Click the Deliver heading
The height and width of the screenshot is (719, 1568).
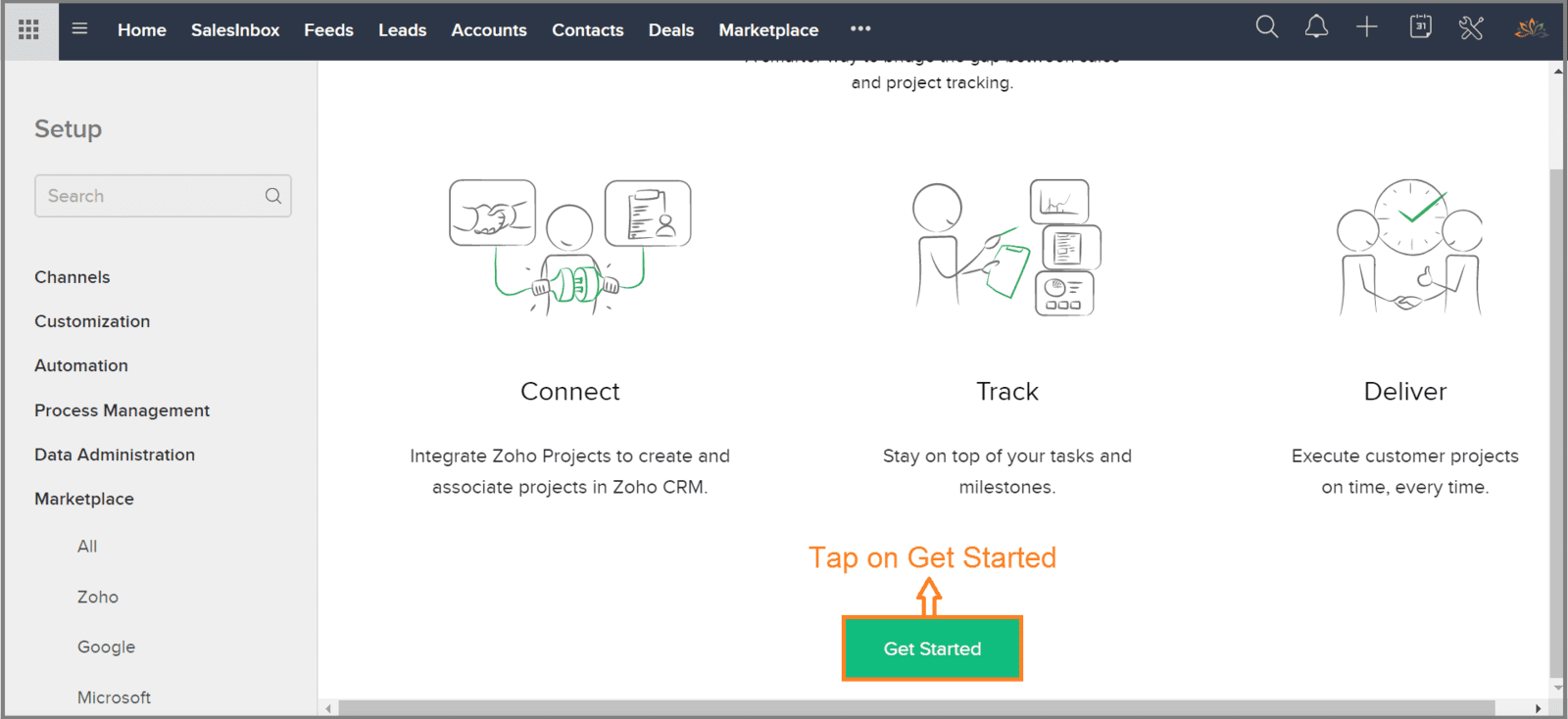tap(1405, 392)
